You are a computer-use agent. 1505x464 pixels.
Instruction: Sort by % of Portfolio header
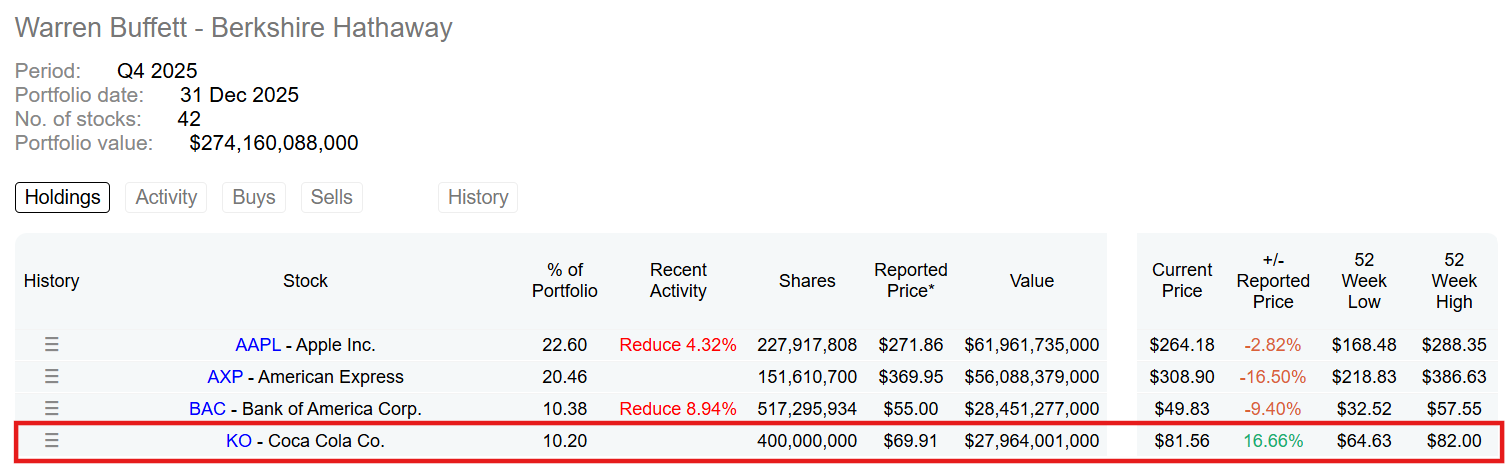click(x=565, y=281)
